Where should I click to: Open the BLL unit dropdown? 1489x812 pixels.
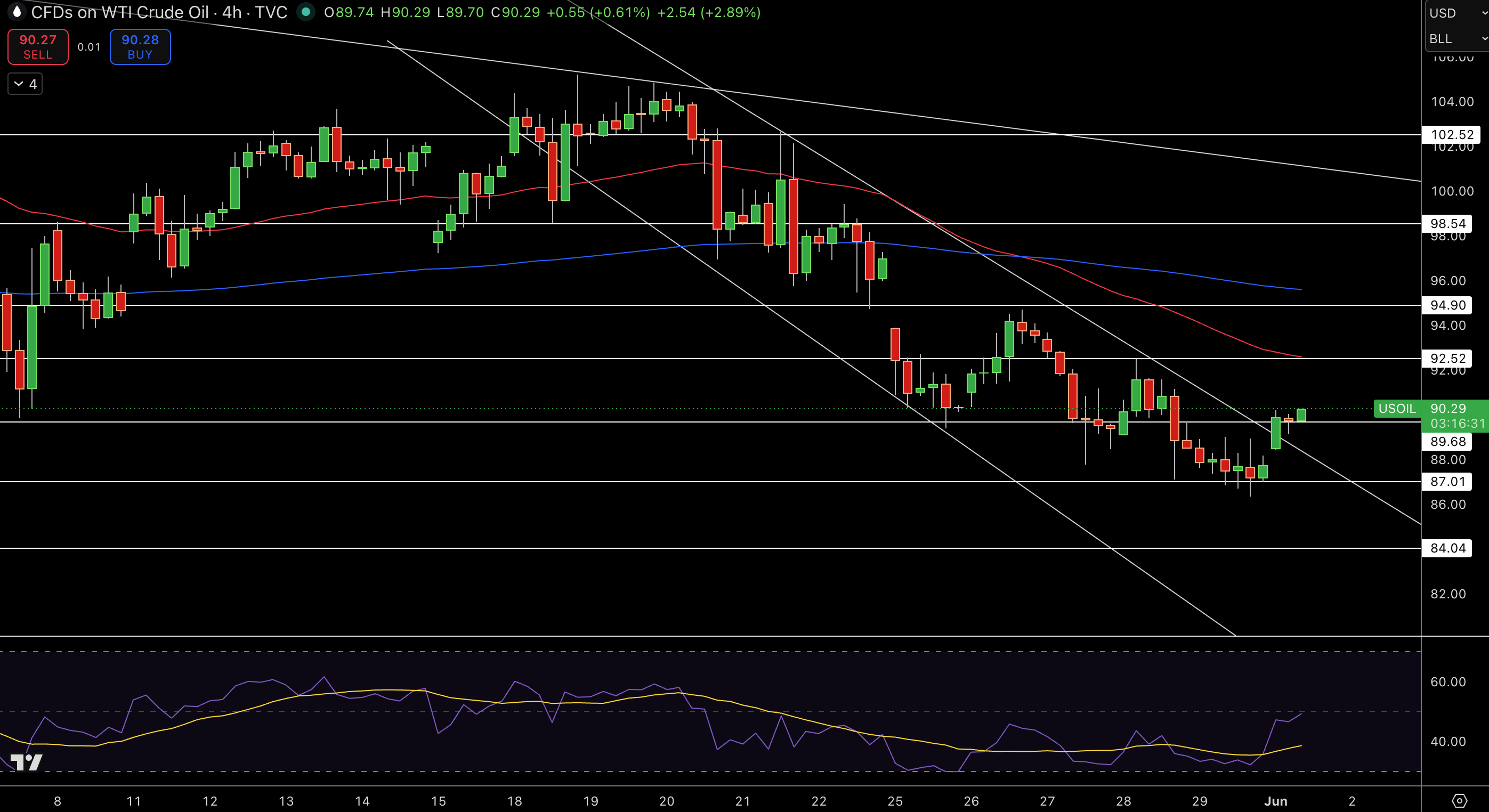[1457, 39]
